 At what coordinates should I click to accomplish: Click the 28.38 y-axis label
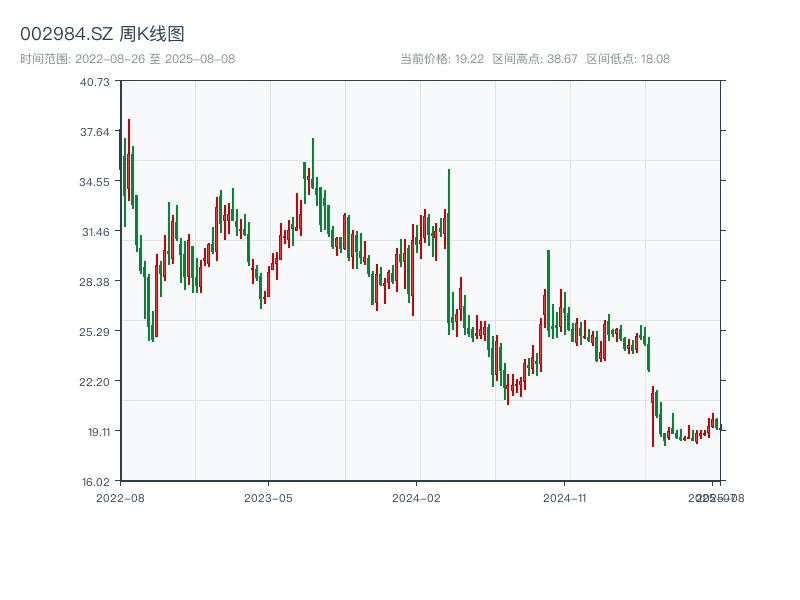point(95,282)
